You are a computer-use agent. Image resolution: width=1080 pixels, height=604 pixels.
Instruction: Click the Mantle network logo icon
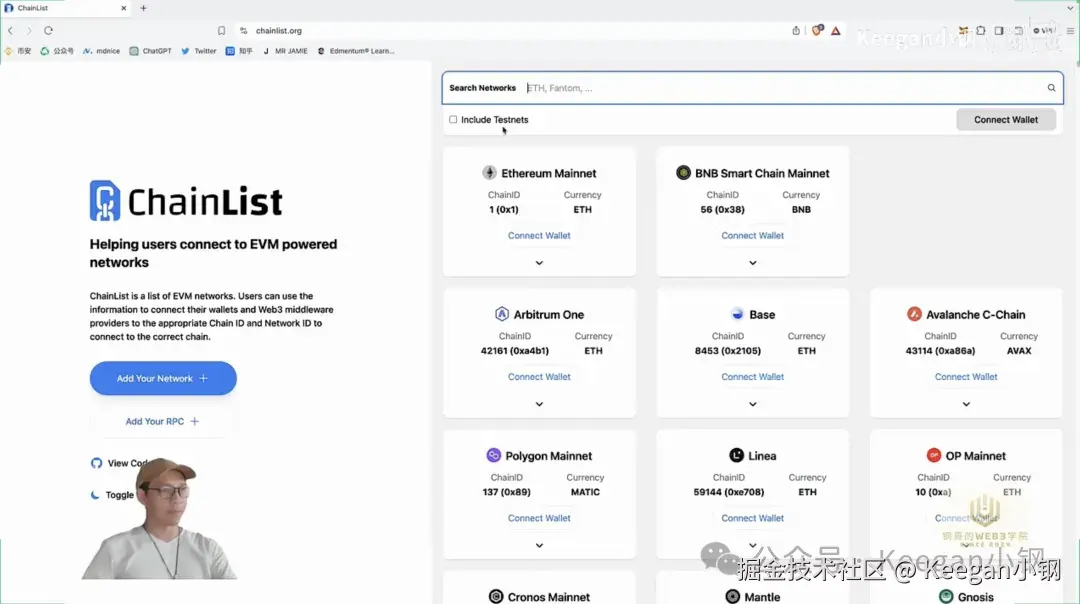733,596
